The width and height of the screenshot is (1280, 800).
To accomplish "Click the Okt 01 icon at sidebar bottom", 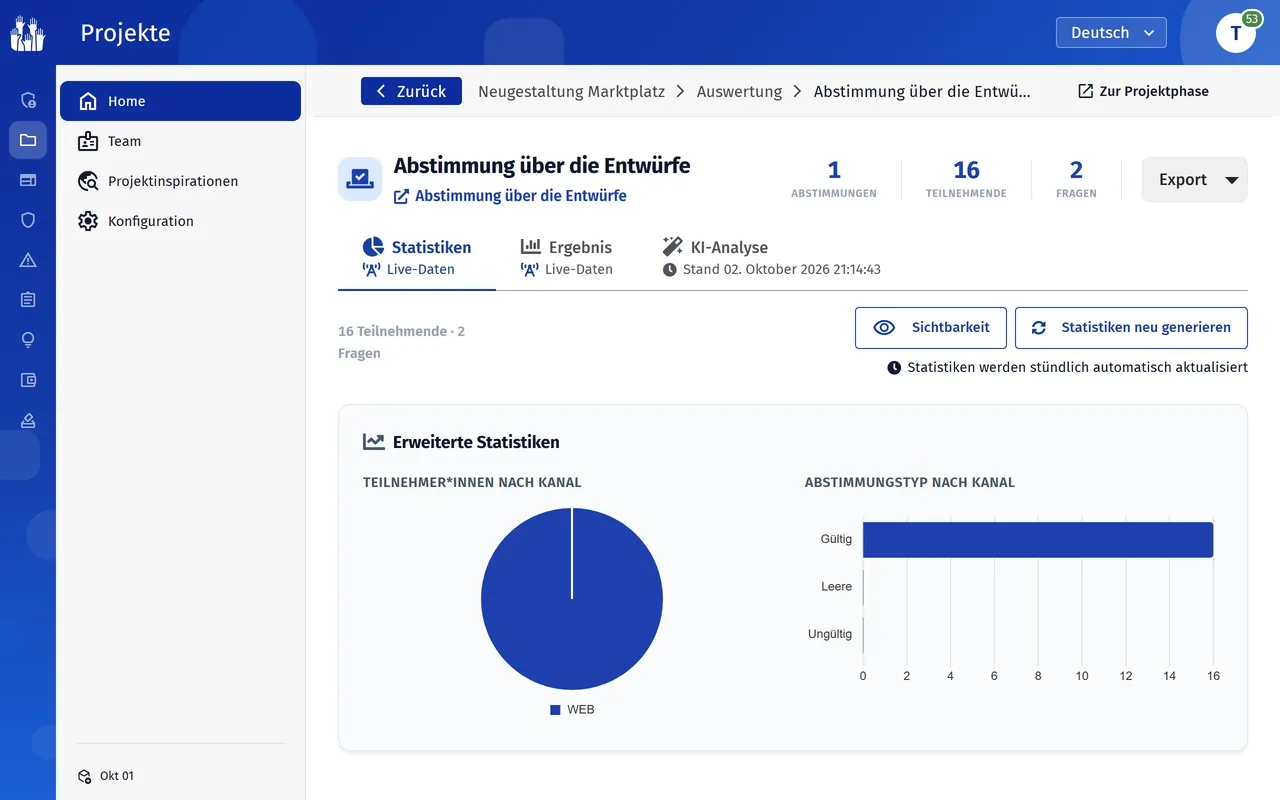I will pyautogui.click(x=85, y=776).
